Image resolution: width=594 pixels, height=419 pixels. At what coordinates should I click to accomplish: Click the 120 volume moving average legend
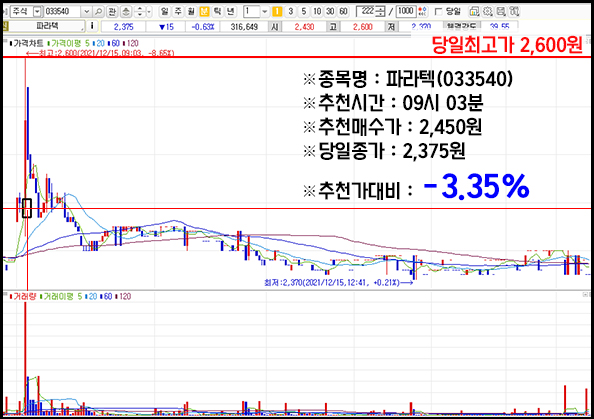(123, 296)
